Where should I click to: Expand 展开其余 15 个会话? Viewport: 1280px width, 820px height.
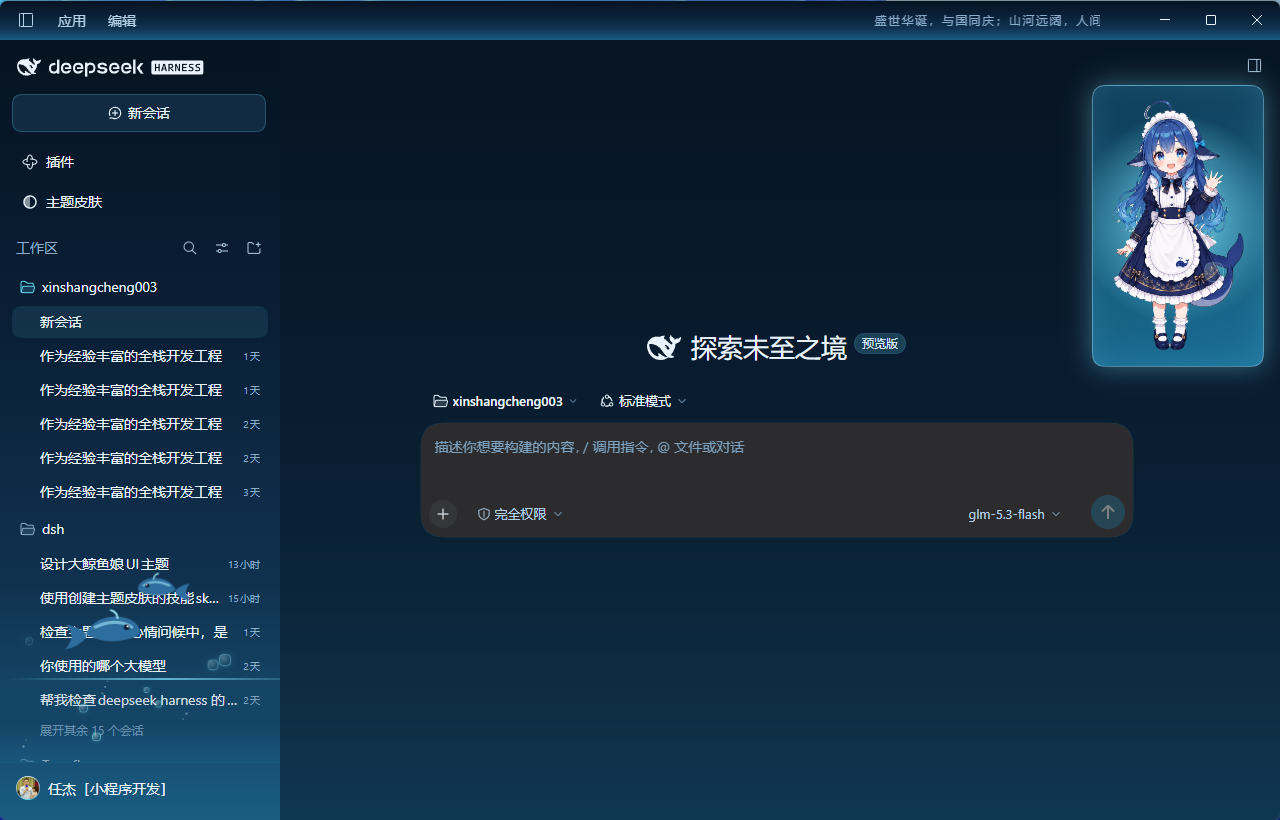[92, 731]
